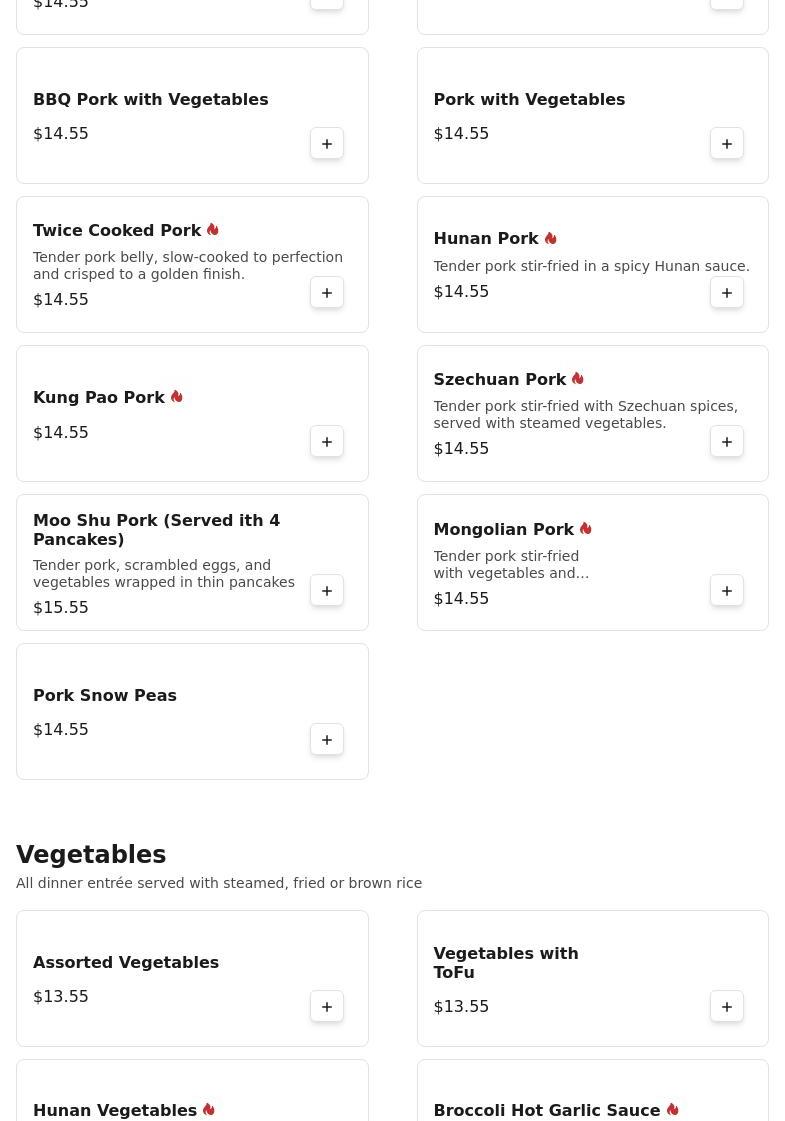This screenshot has width=785, height=1121.
Task: Open Szechuan Pork item details
Action: (x=499, y=379)
